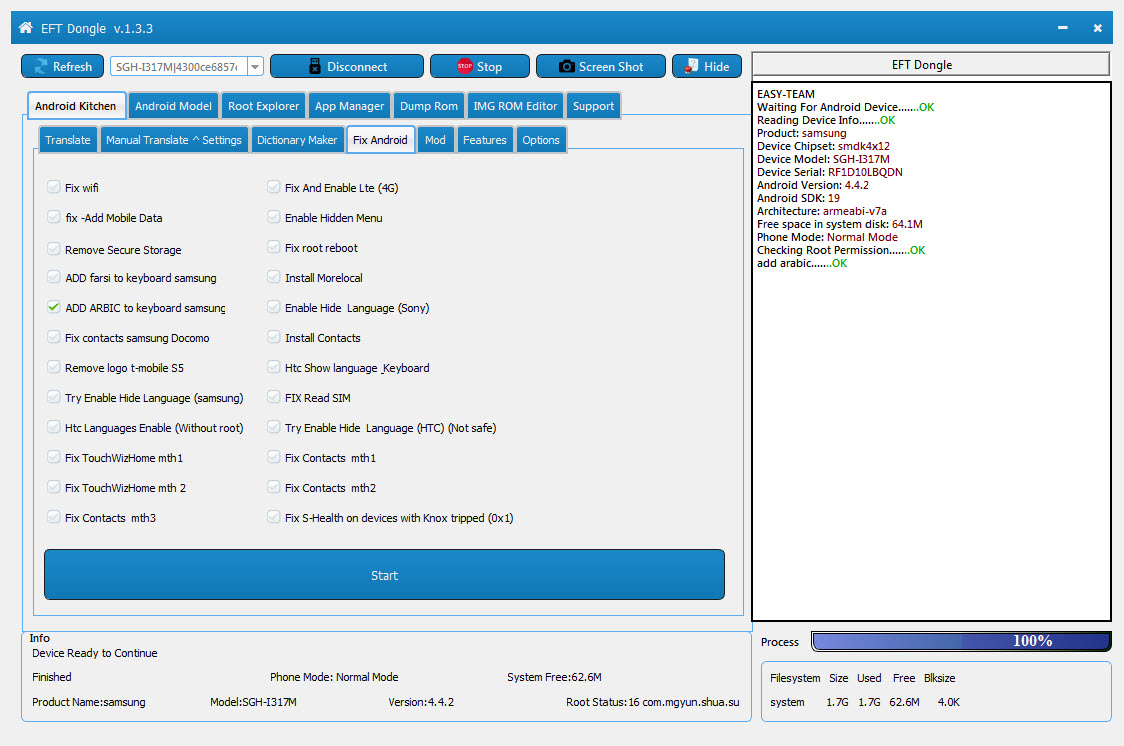Viewport: 1124px width, 746px height.
Task: Enable the Fix wifi checkbox
Action: pos(54,187)
